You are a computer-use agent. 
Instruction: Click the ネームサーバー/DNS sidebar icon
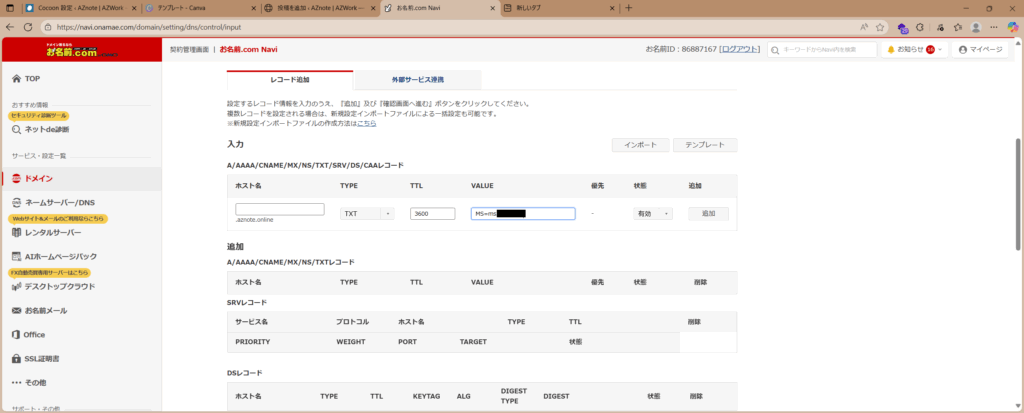pos(16,203)
